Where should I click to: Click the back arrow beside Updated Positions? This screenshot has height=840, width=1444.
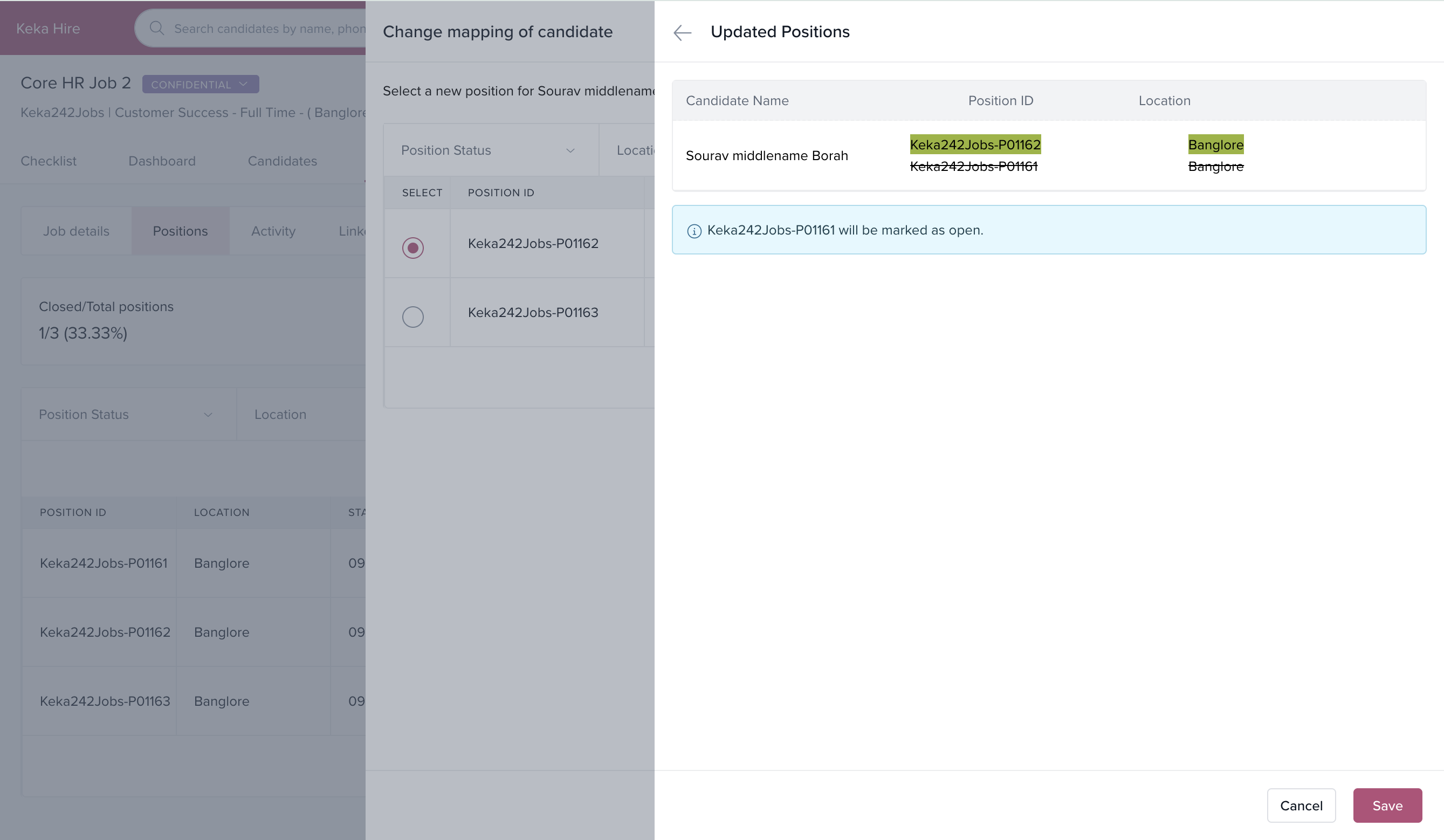click(682, 33)
